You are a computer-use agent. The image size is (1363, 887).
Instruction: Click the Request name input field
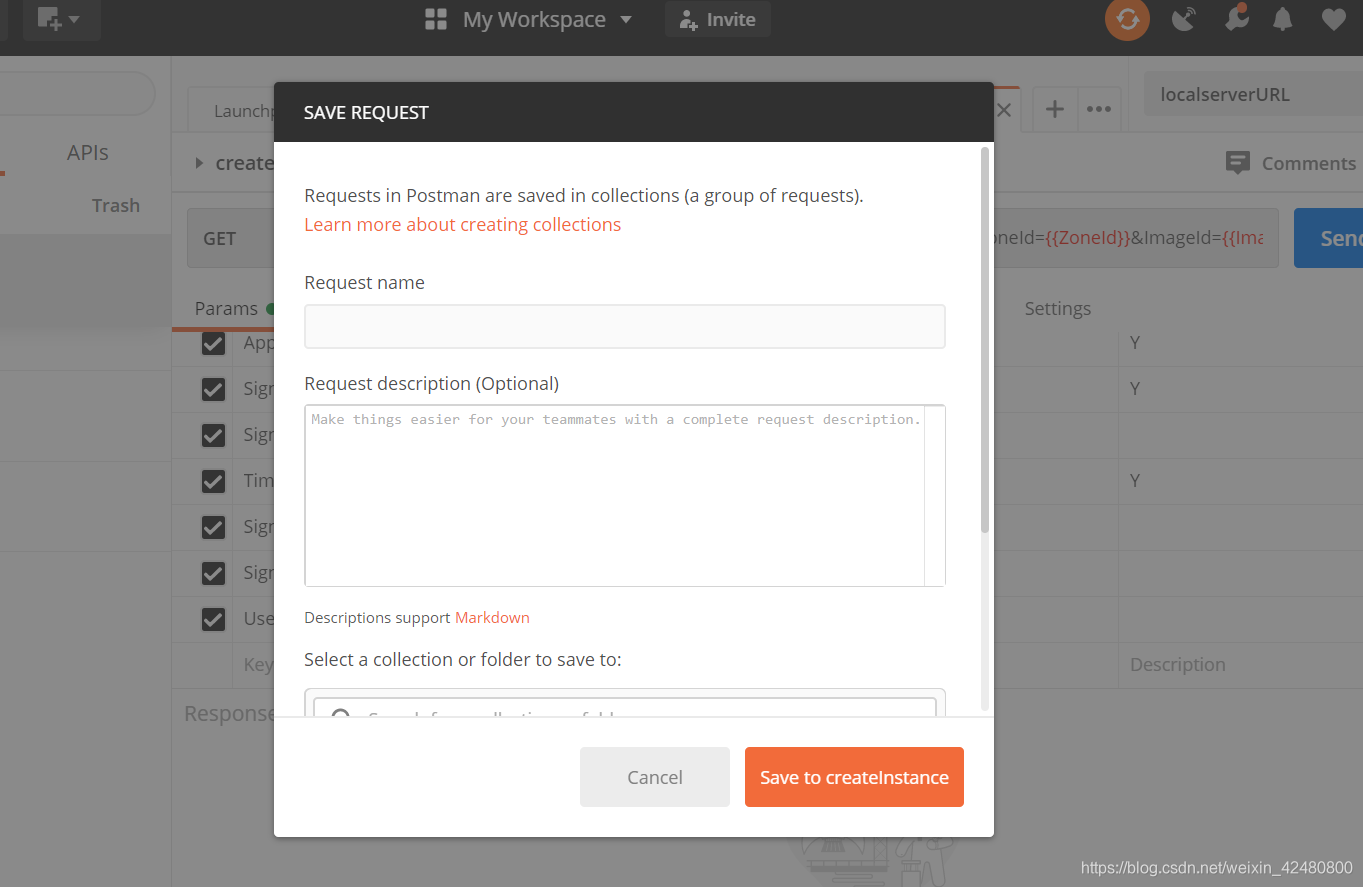pos(625,327)
